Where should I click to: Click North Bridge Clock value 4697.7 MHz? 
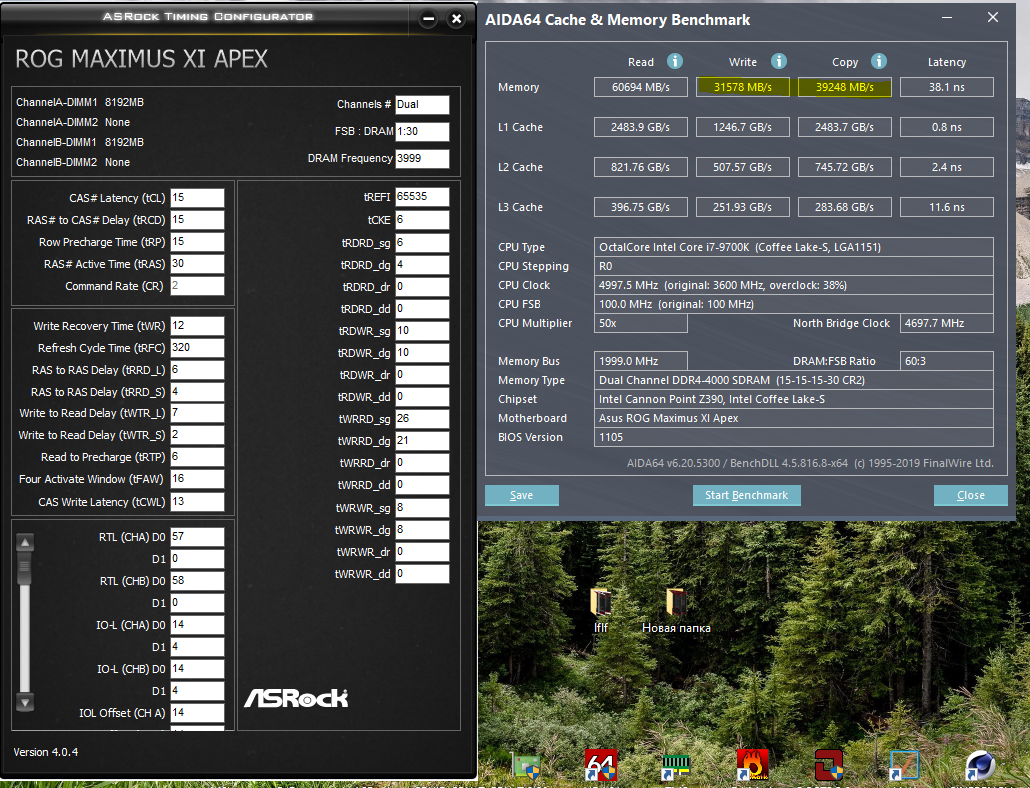coord(947,323)
